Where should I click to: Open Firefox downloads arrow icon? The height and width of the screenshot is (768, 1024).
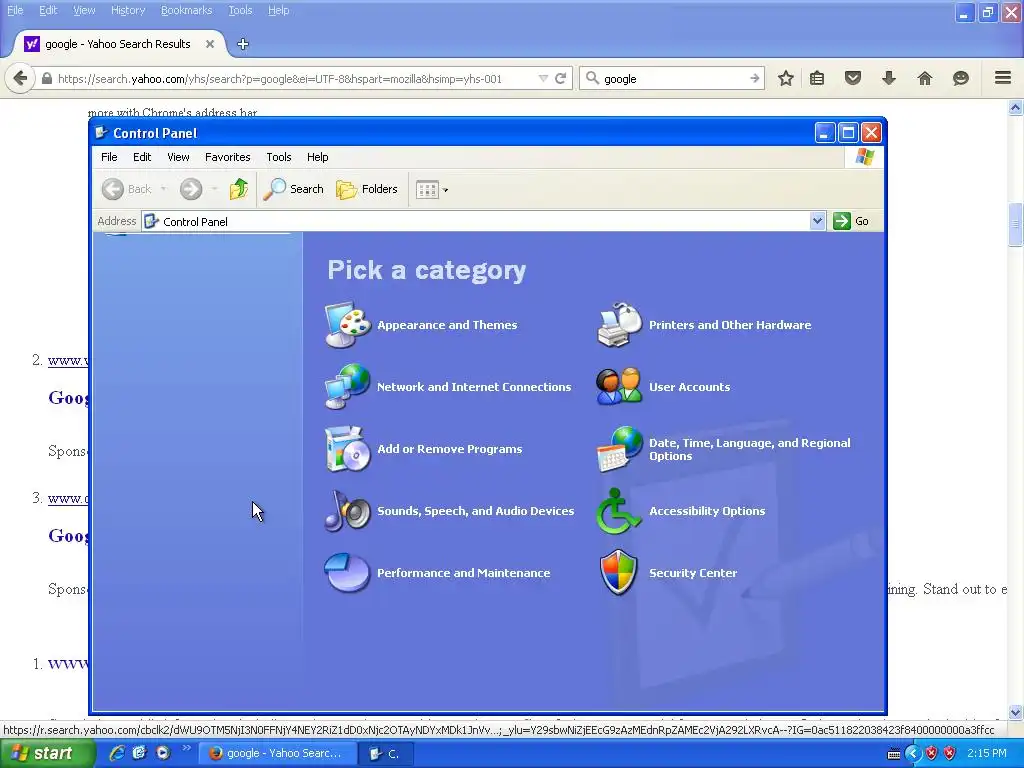point(889,79)
